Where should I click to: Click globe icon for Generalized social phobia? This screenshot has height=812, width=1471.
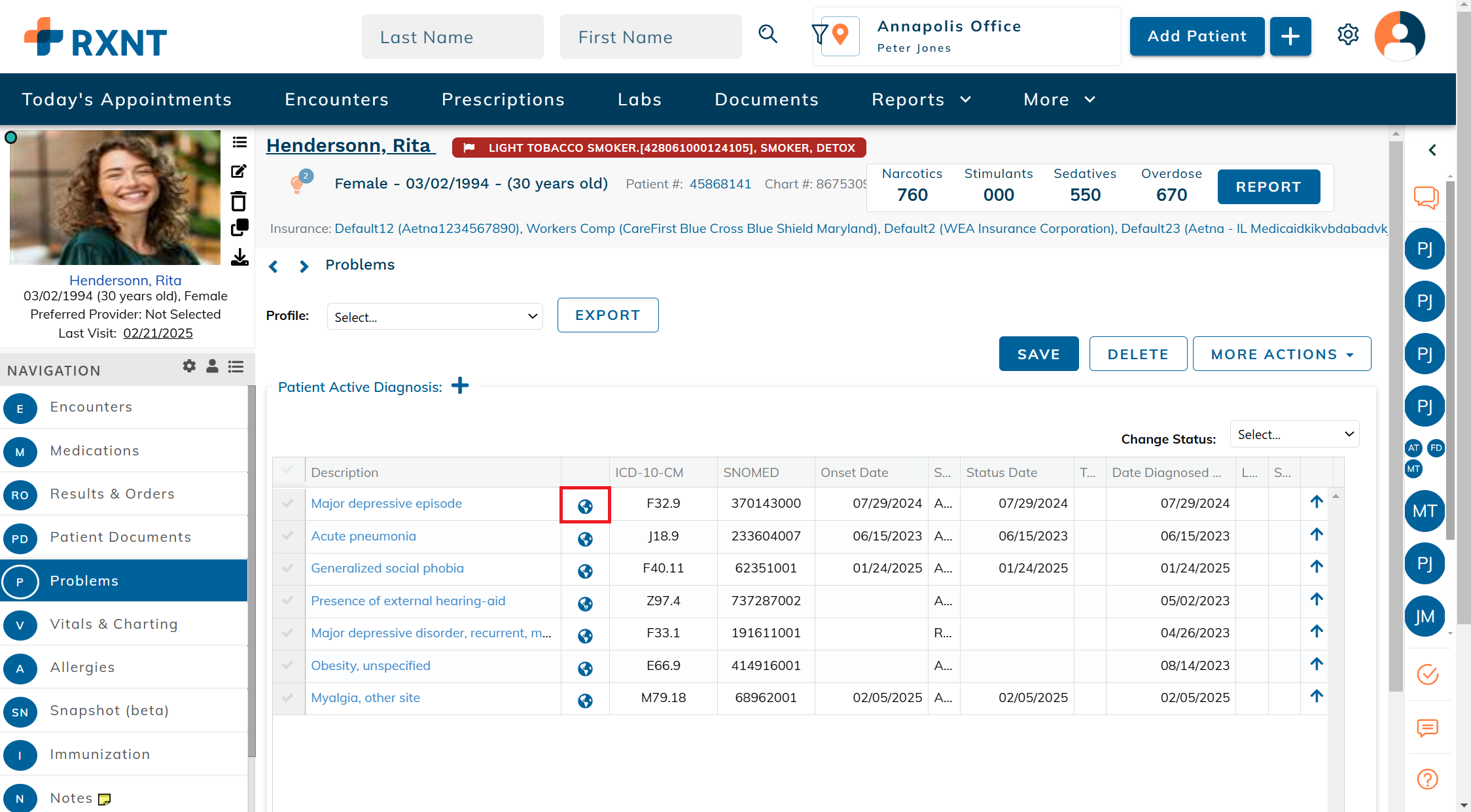(x=585, y=571)
